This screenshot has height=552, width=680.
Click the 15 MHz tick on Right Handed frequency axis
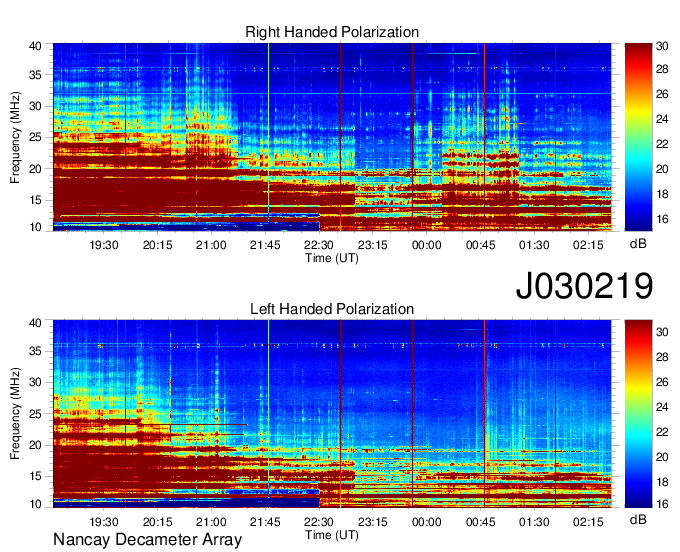click(35, 200)
